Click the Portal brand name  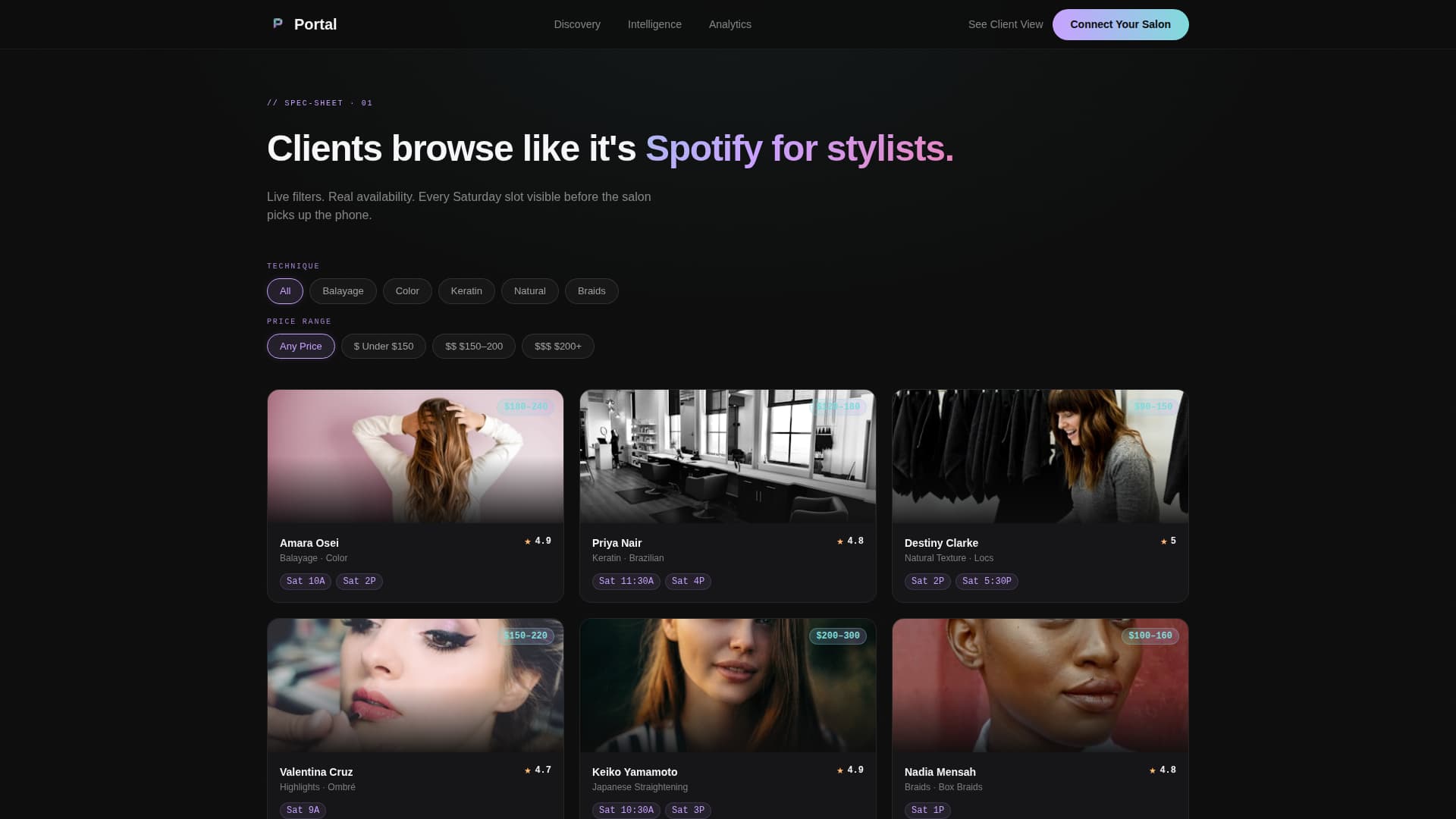click(x=315, y=24)
